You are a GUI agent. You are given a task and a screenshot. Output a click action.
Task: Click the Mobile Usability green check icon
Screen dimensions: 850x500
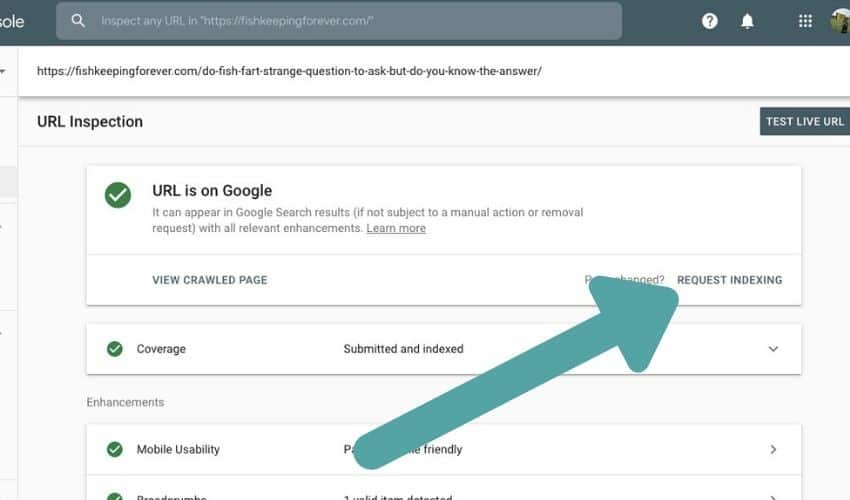[114, 449]
